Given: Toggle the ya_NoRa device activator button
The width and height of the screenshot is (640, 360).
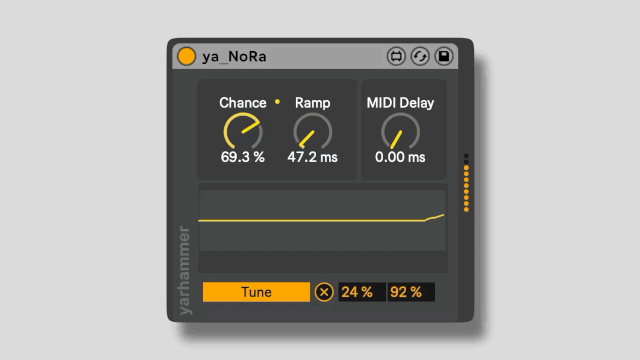Looking at the screenshot, I should [x=186, y=56].
